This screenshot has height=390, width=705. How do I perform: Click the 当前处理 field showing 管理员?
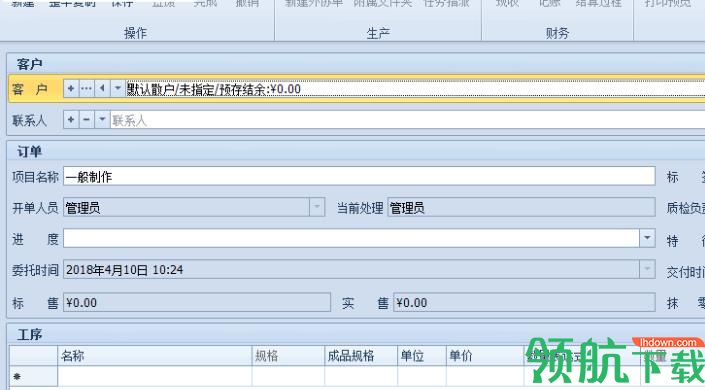pyautogui.click(x=521, y=207)
